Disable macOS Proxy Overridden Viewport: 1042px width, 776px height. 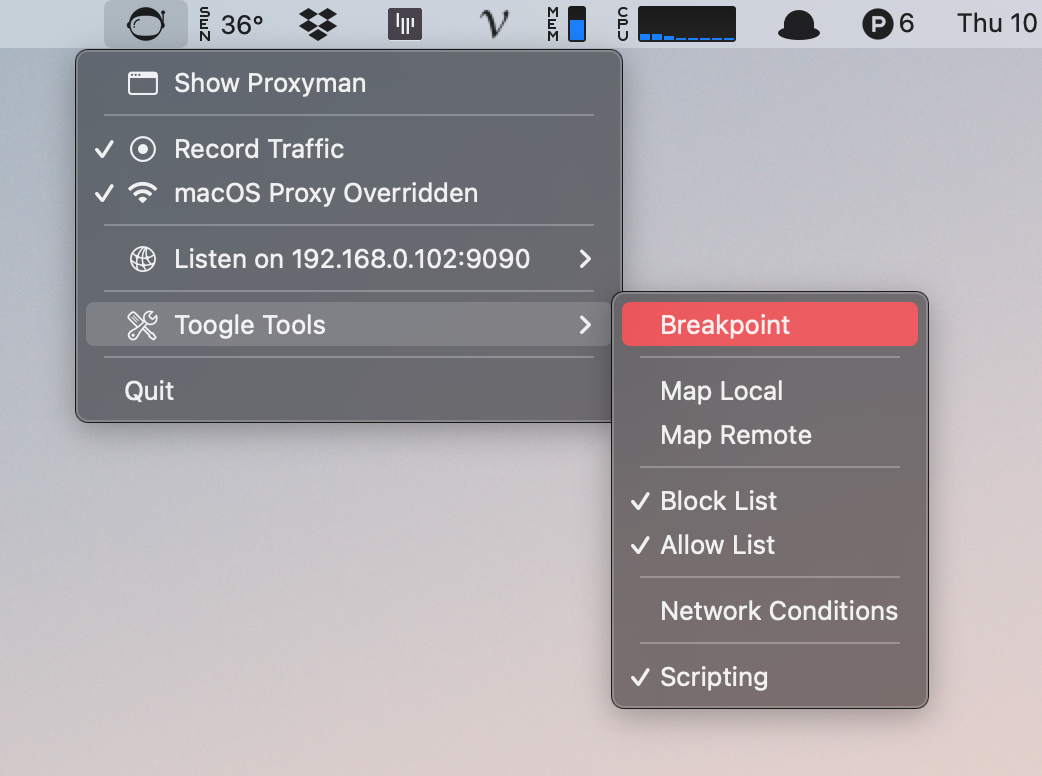[325, 193]
